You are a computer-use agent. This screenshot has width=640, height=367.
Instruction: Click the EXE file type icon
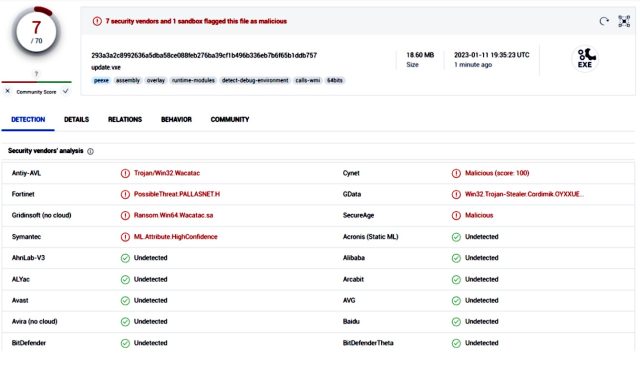[585, 58]
